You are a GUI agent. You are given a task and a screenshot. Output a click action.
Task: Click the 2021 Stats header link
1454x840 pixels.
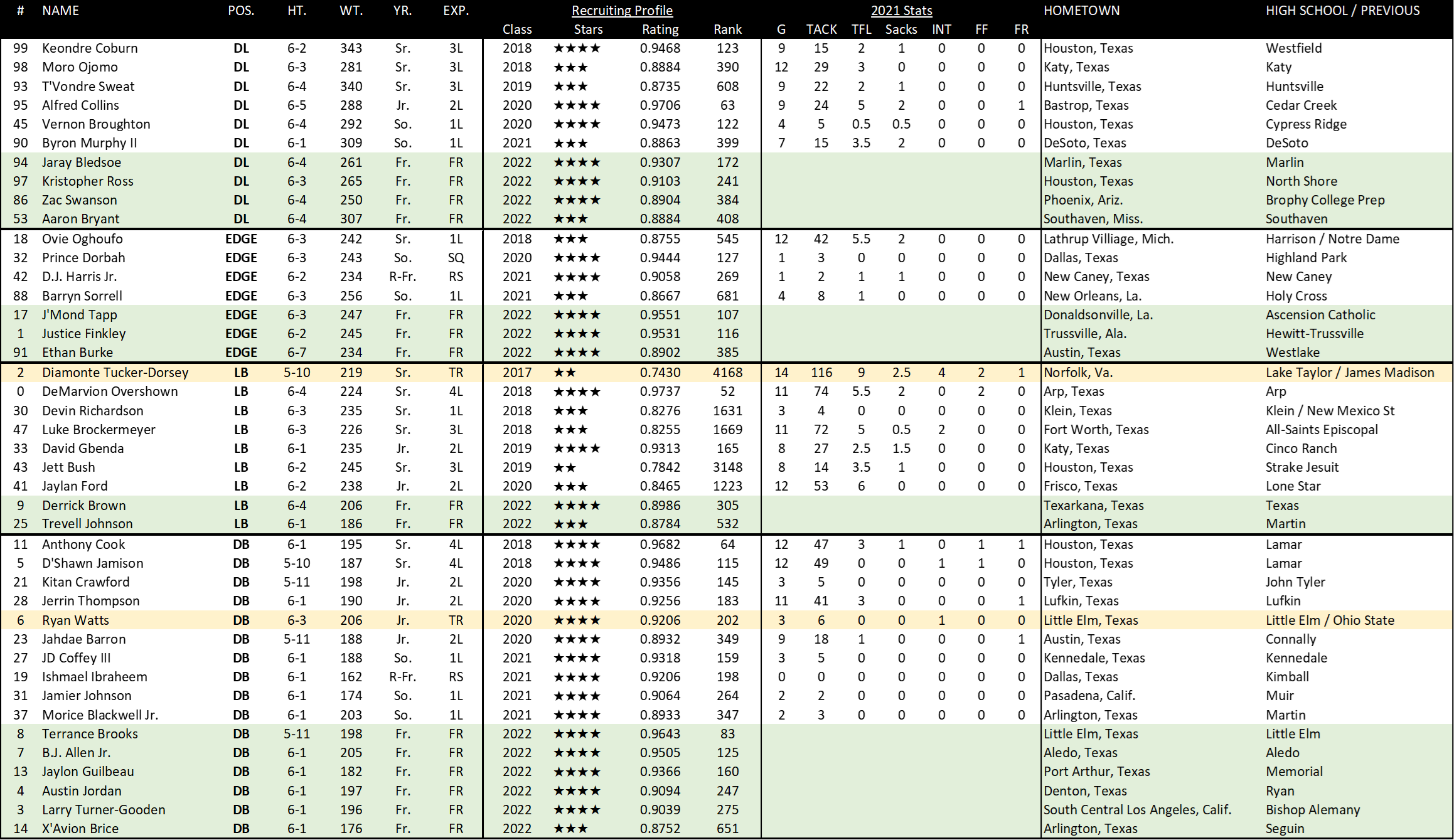pyautogui.click(x=901, y=11)
